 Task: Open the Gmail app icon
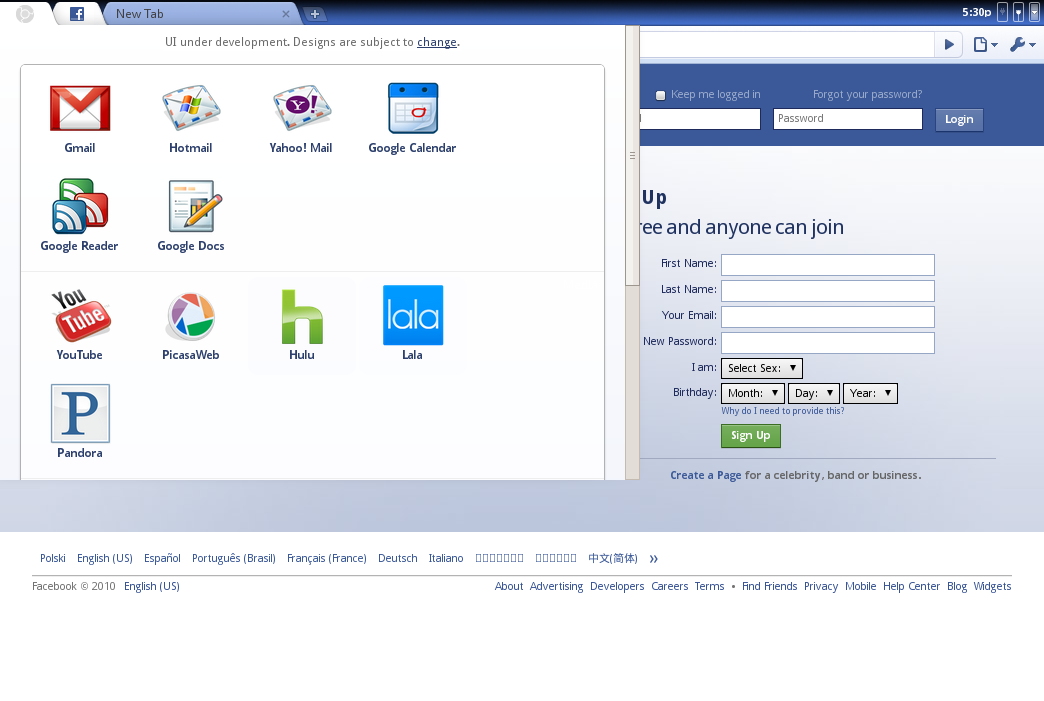[x=80, y=109]
